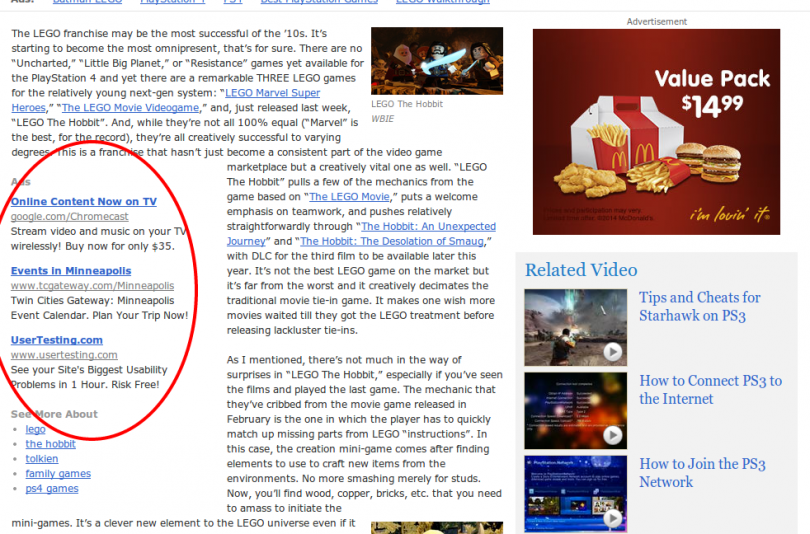Open The Hobbit: The Desolation of Smaug link
The image size is (810, 534).
click(392, 241)
